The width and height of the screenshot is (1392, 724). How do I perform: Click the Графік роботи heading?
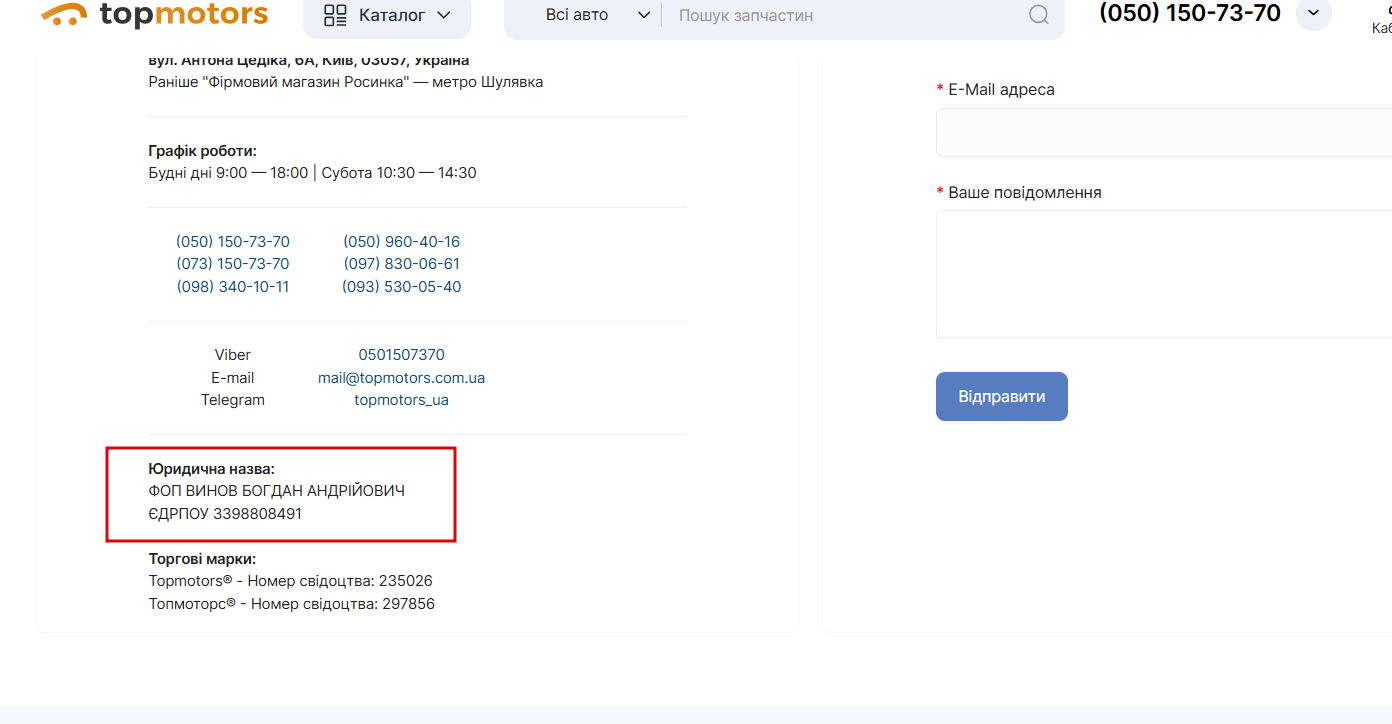pyautogui.click(x=203, y=151)
